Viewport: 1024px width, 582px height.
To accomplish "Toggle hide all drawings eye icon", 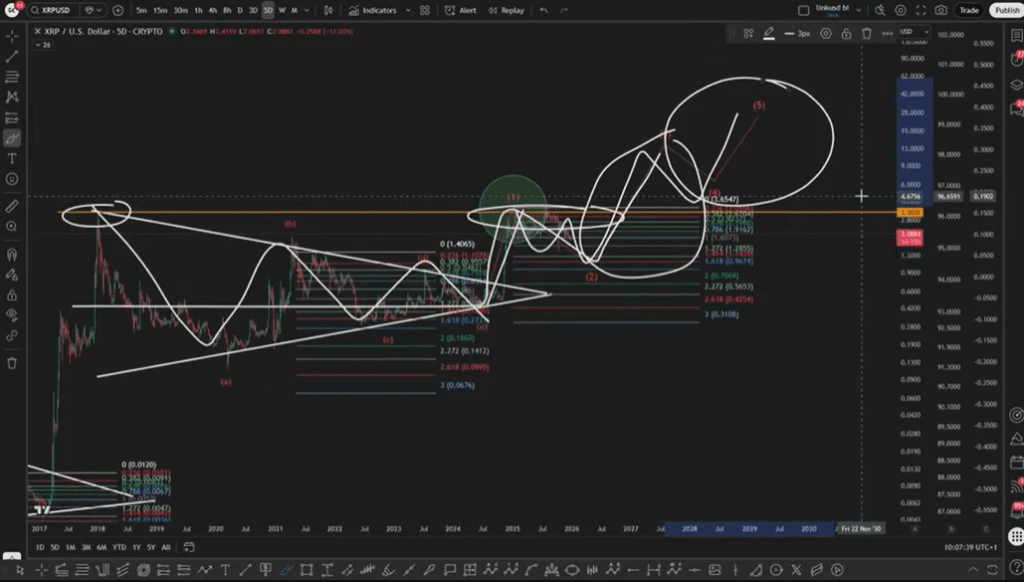I will tap(12, 315).
